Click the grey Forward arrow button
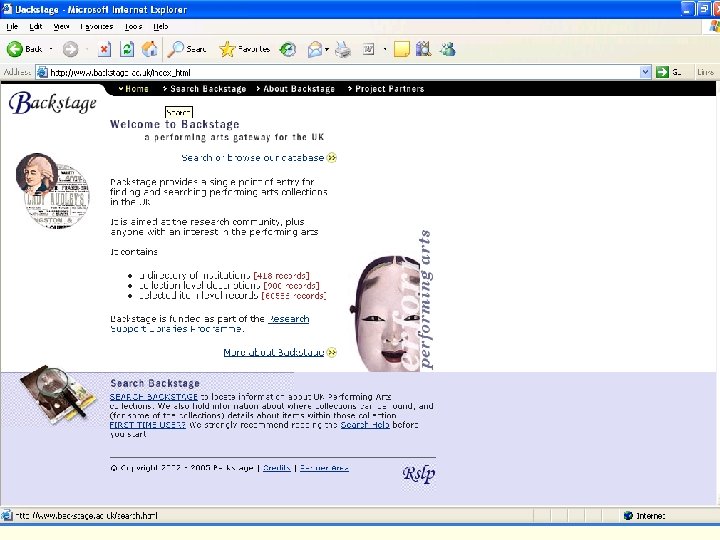 point(70,49)
